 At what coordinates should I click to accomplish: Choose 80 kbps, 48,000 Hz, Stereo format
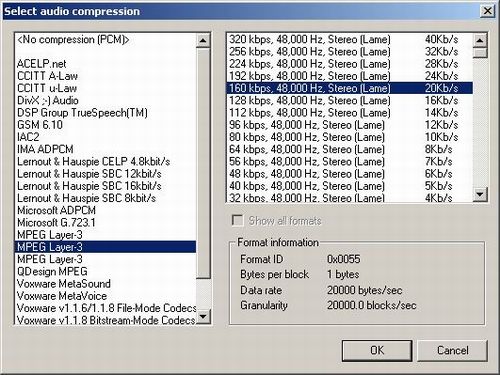point(350,137)
